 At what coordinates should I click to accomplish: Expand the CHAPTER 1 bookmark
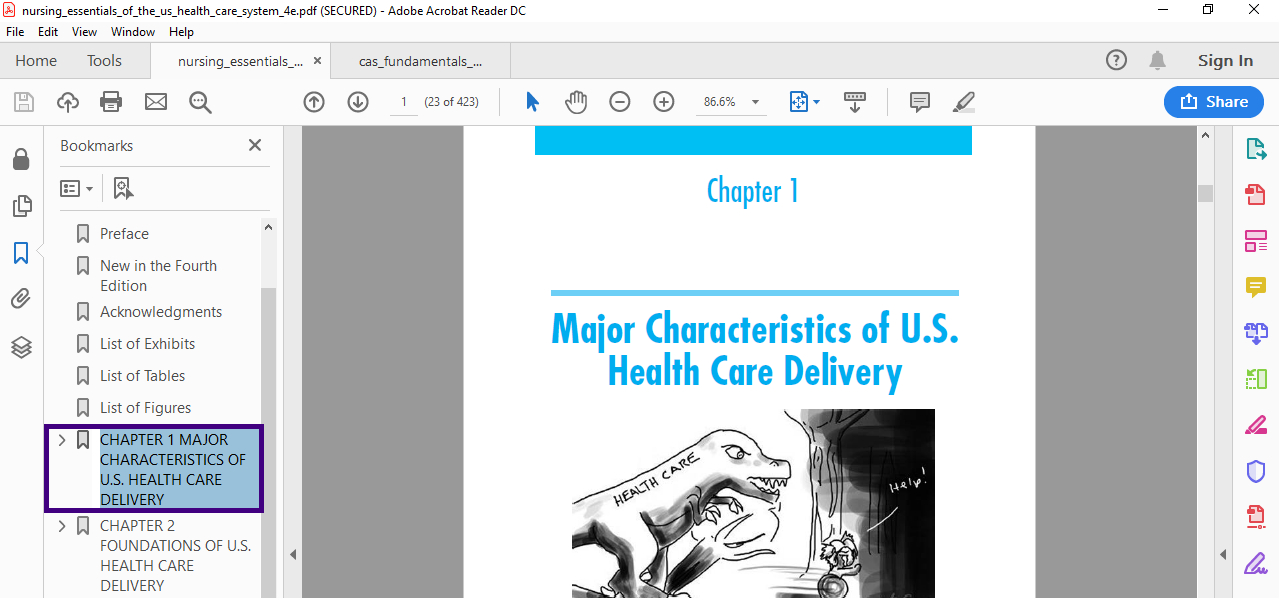(x=62, y=440)
